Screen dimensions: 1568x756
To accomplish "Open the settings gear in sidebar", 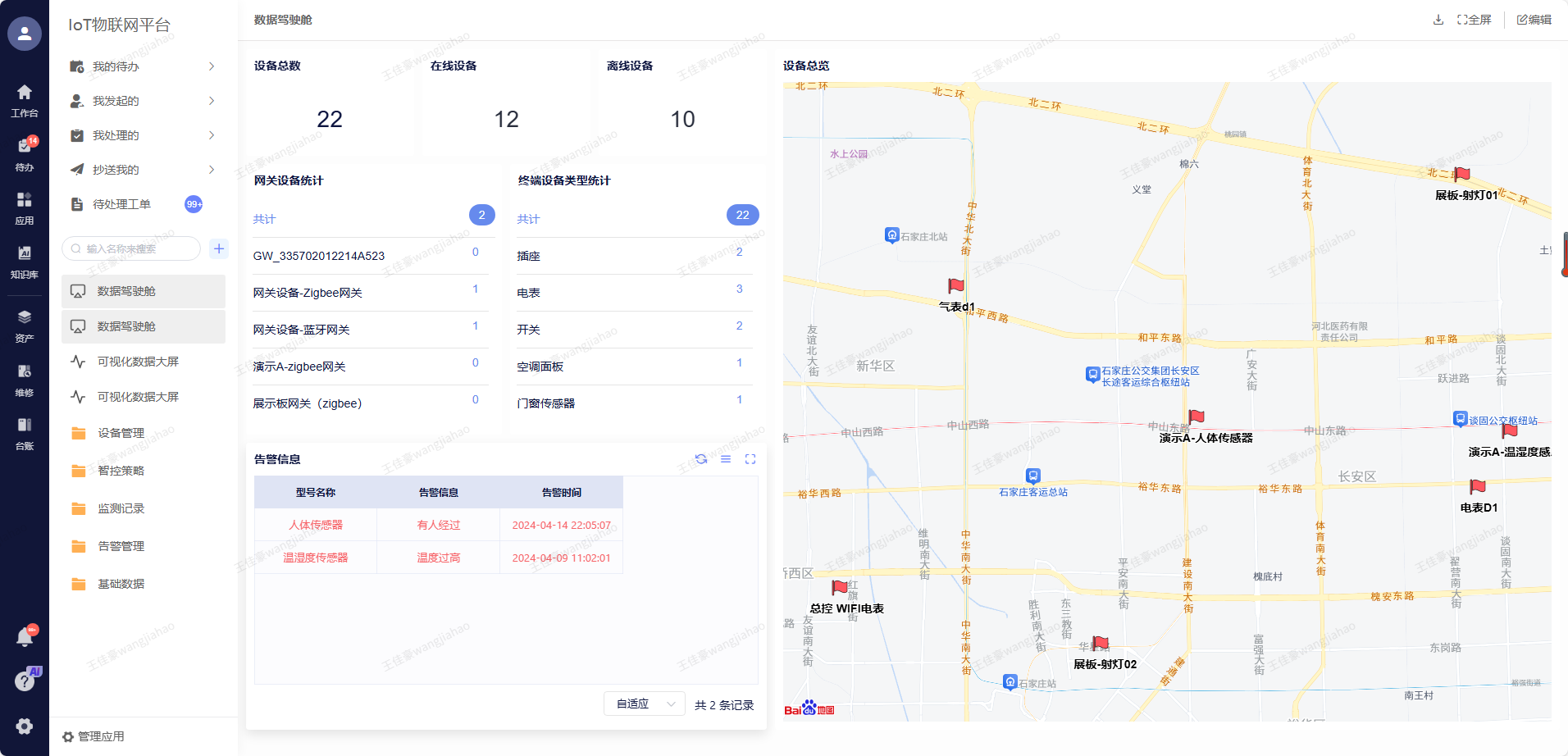I will 25,726.
